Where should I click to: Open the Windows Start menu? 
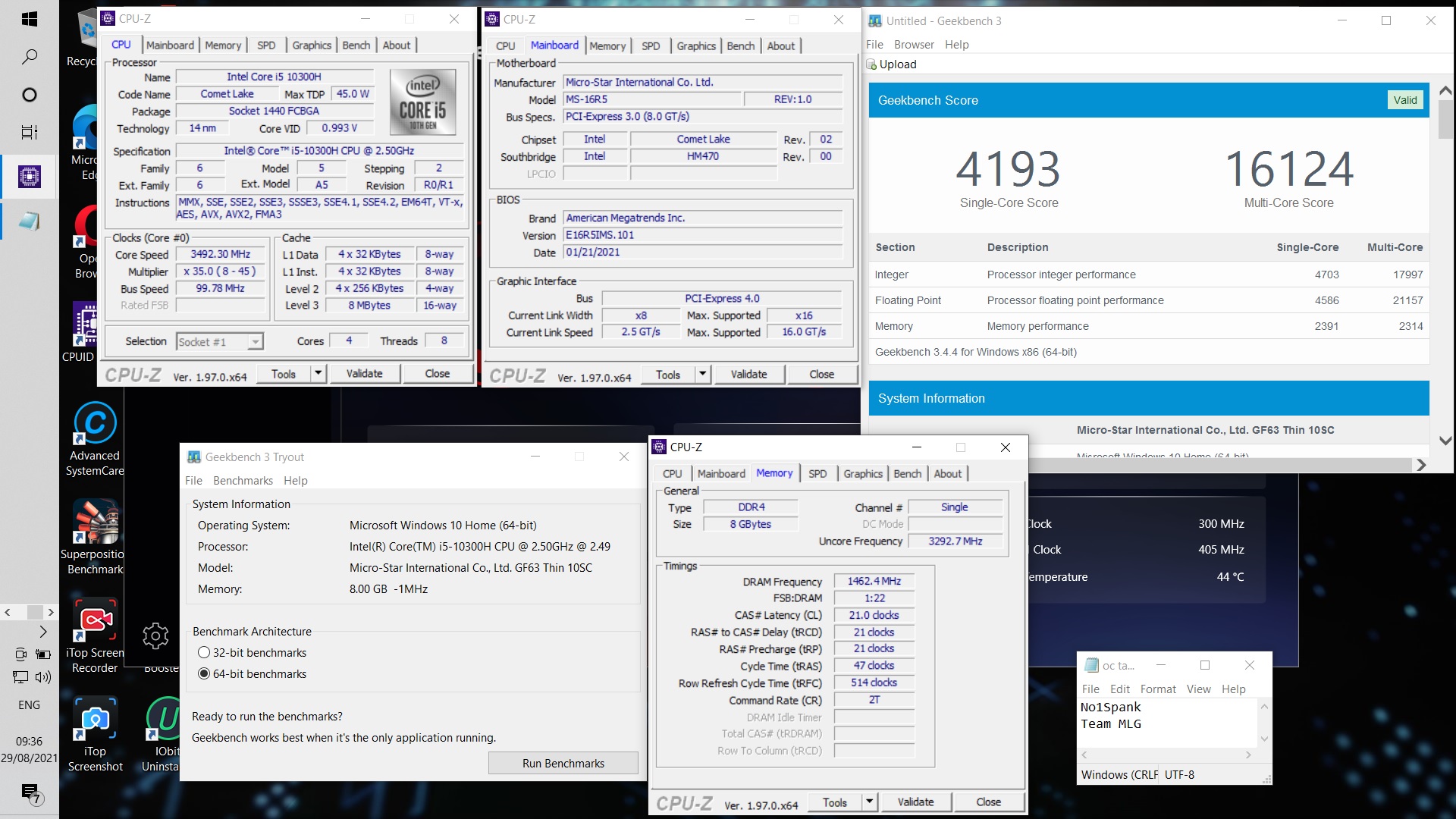pyautogui.click(x=29, y=19)
